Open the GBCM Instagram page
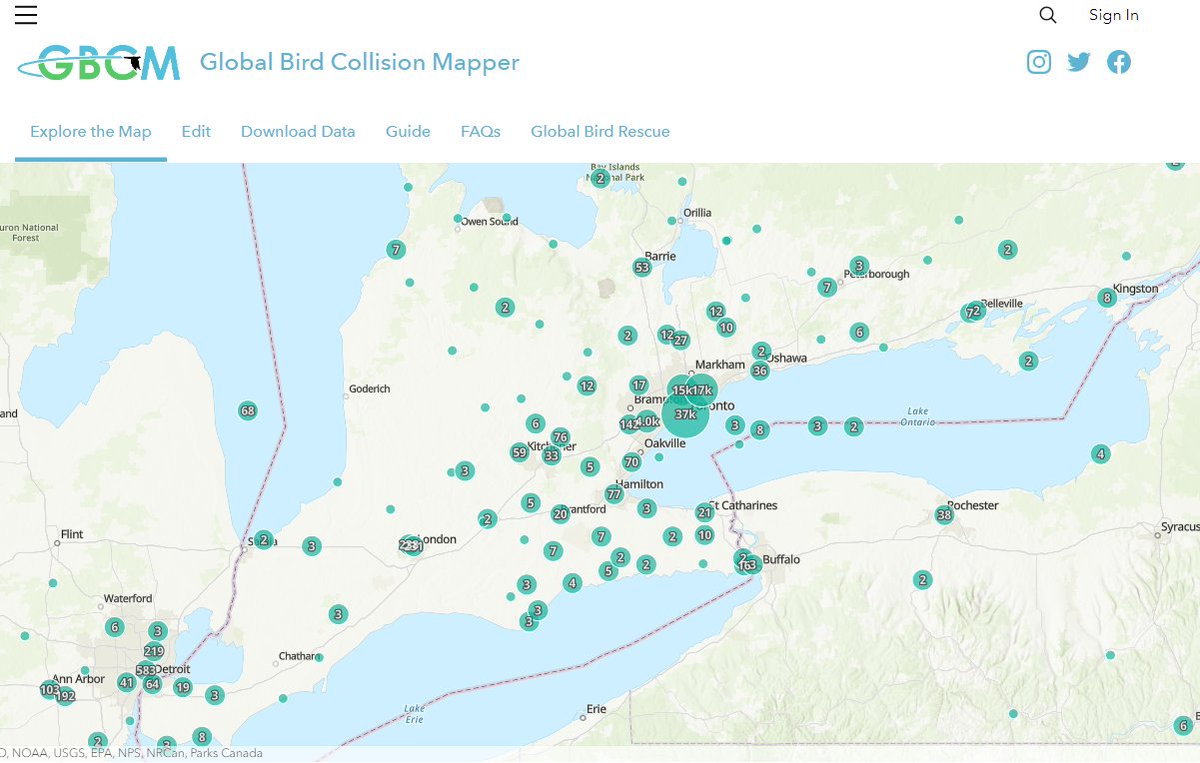The height and width of the screenshot is (763, 1200). (1038, 61)
